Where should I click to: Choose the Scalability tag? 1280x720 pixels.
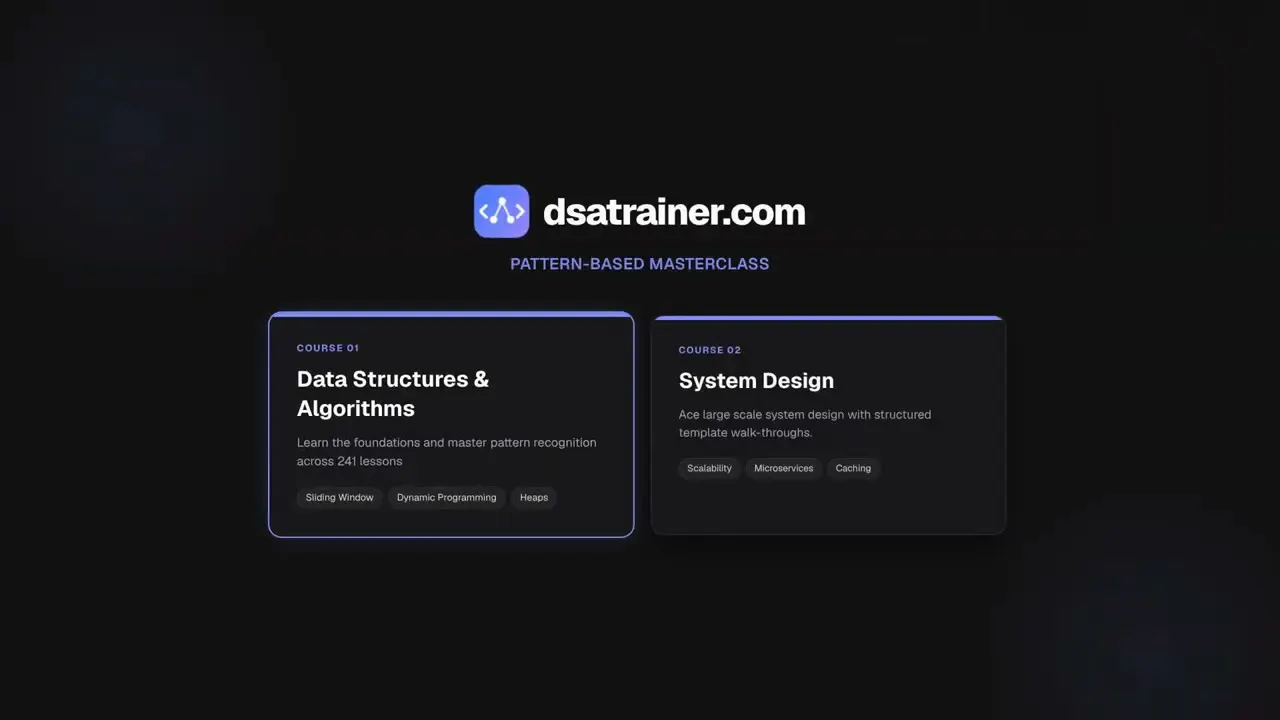709,468
